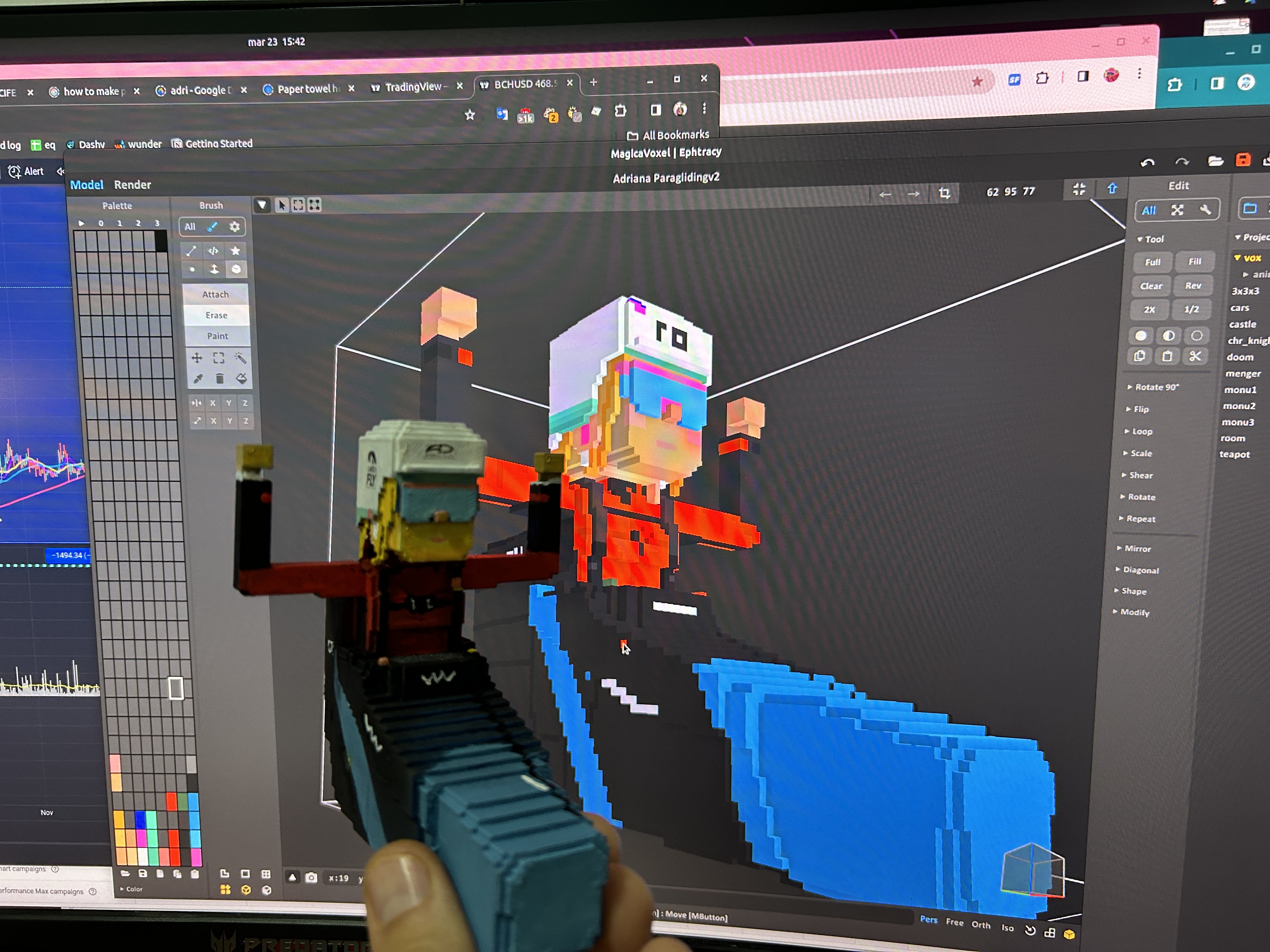The height and width of the screenshot is (952, 1270).
Task: Select the Line brush tool
Action: click(191, 251)
